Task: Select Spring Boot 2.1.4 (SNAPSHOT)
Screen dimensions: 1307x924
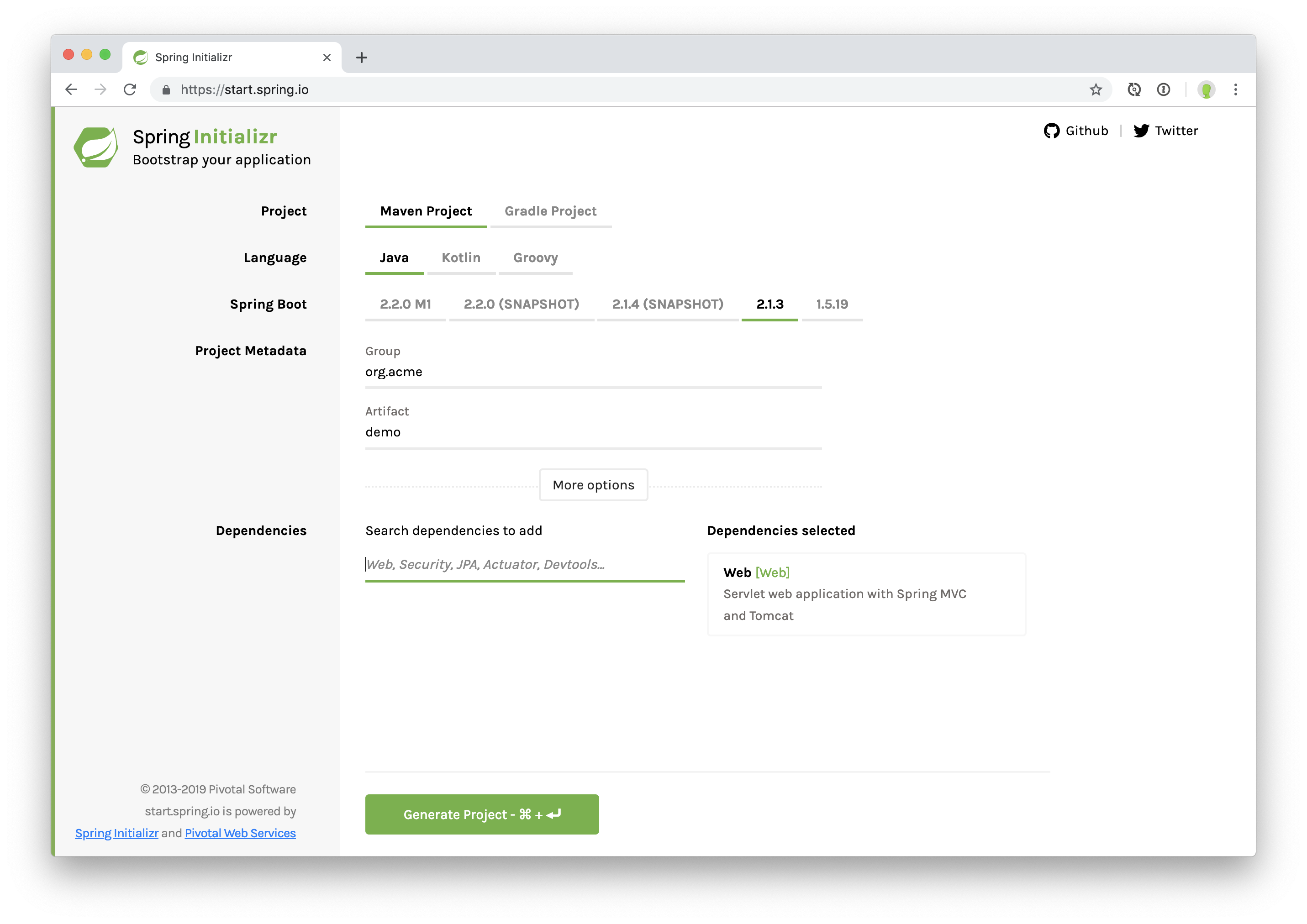Action: tap(668, 305)
